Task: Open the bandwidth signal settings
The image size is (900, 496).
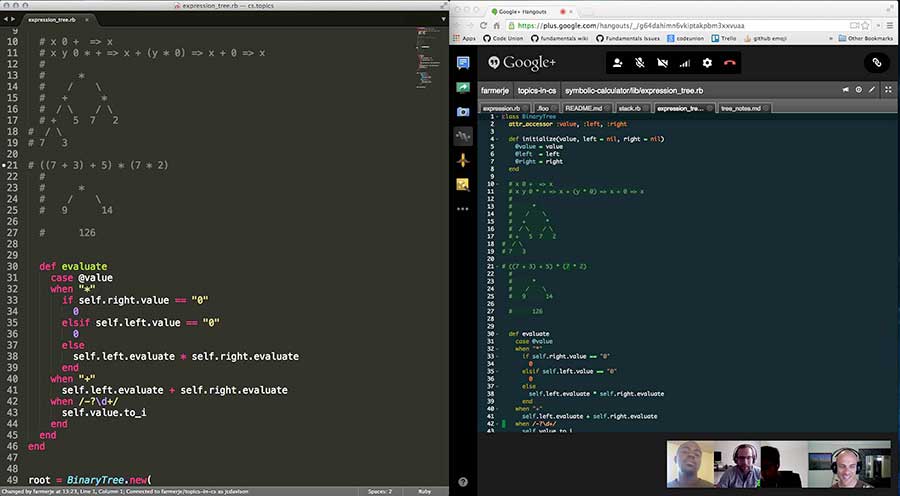Action: (685, 62)
